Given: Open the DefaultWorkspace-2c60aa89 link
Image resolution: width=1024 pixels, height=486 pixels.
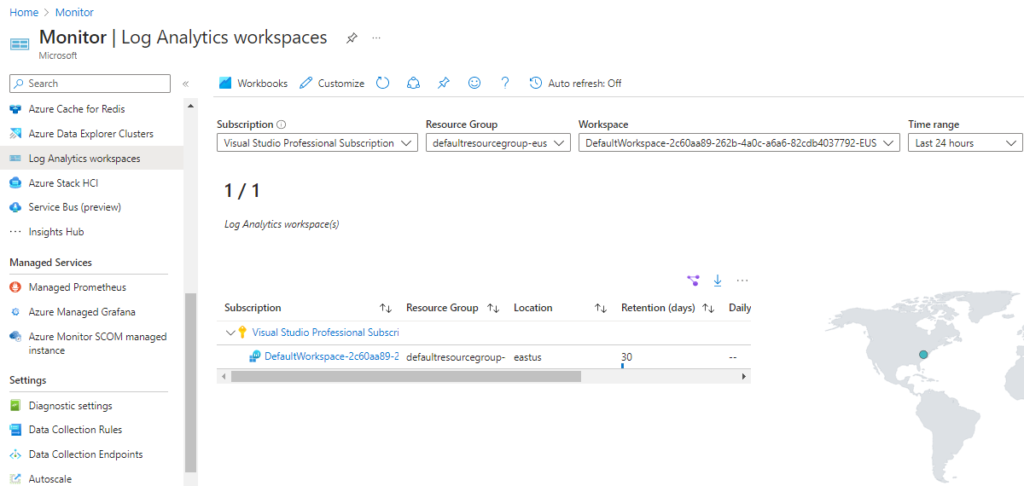Looking at the screenshot, I should point(331,357).
